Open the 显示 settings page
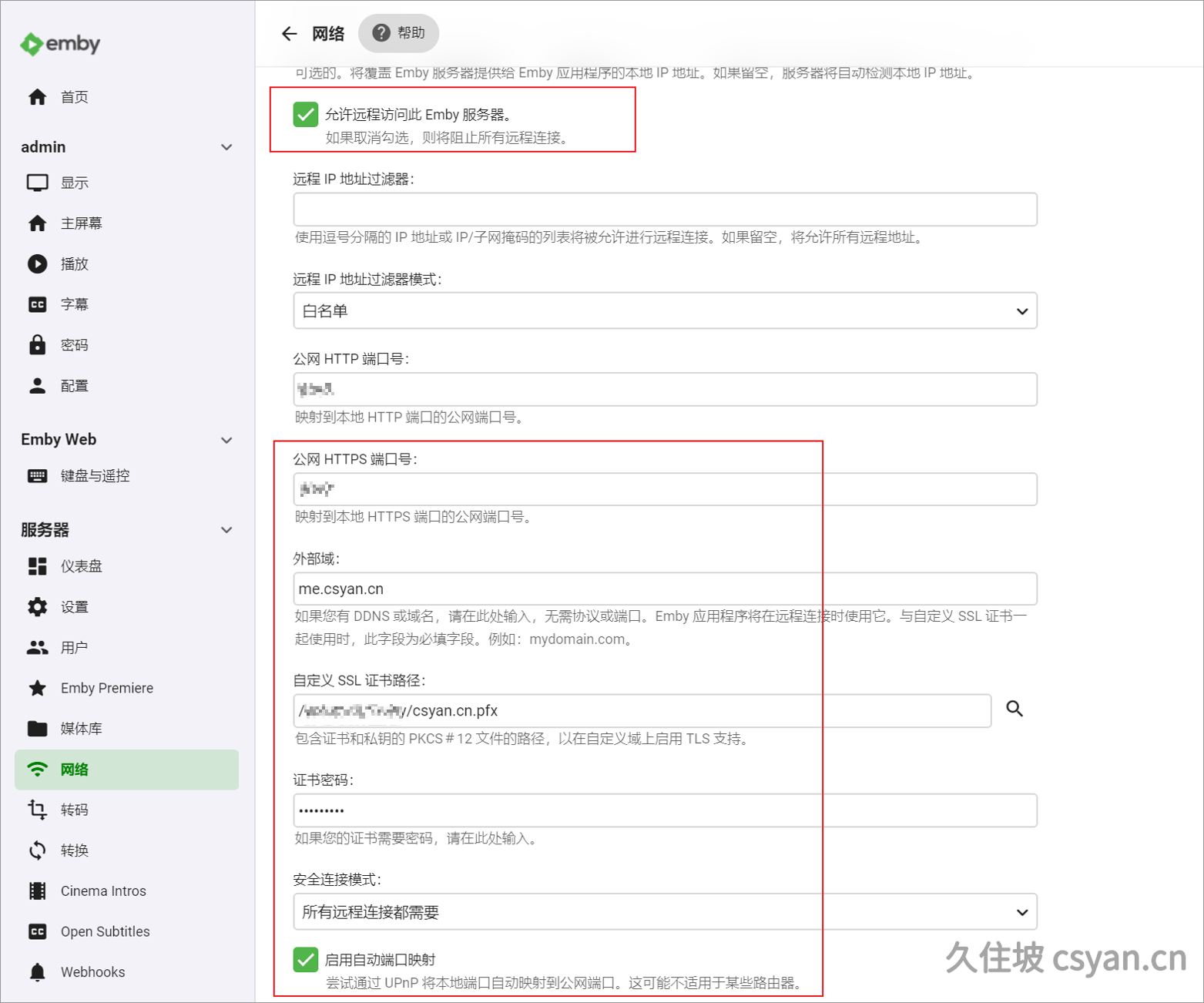 click(127, 183)
